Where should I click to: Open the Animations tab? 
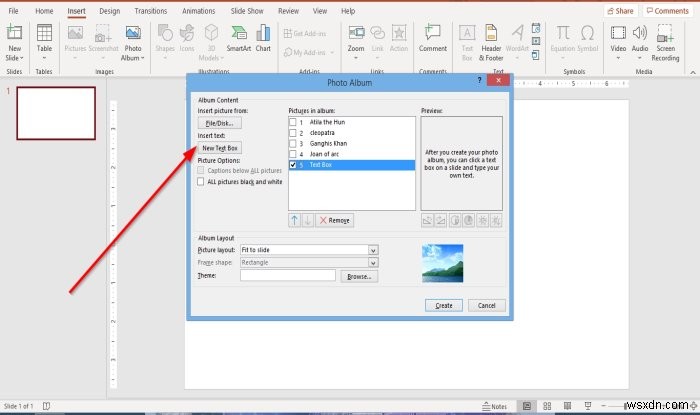(x=198, y=11)
